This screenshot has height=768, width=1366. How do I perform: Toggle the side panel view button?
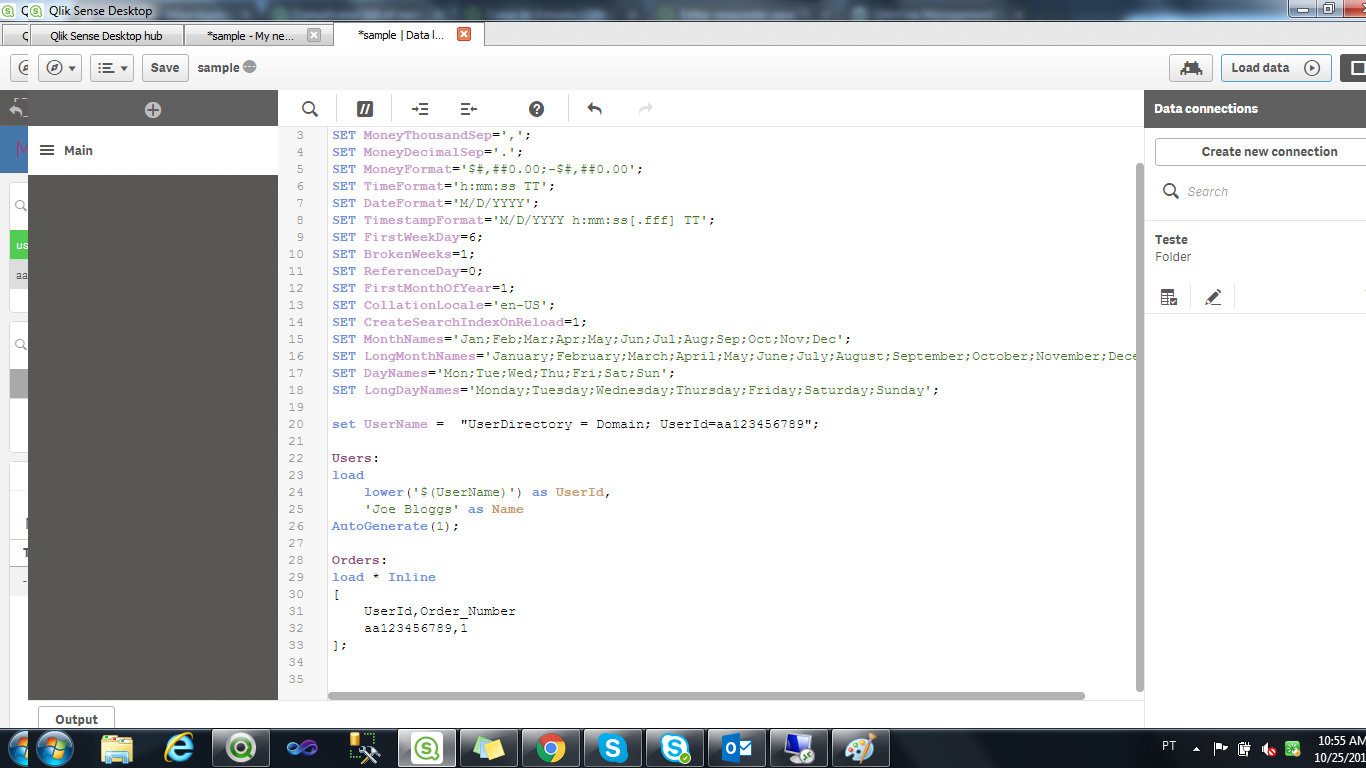(x=1354, y=68)
